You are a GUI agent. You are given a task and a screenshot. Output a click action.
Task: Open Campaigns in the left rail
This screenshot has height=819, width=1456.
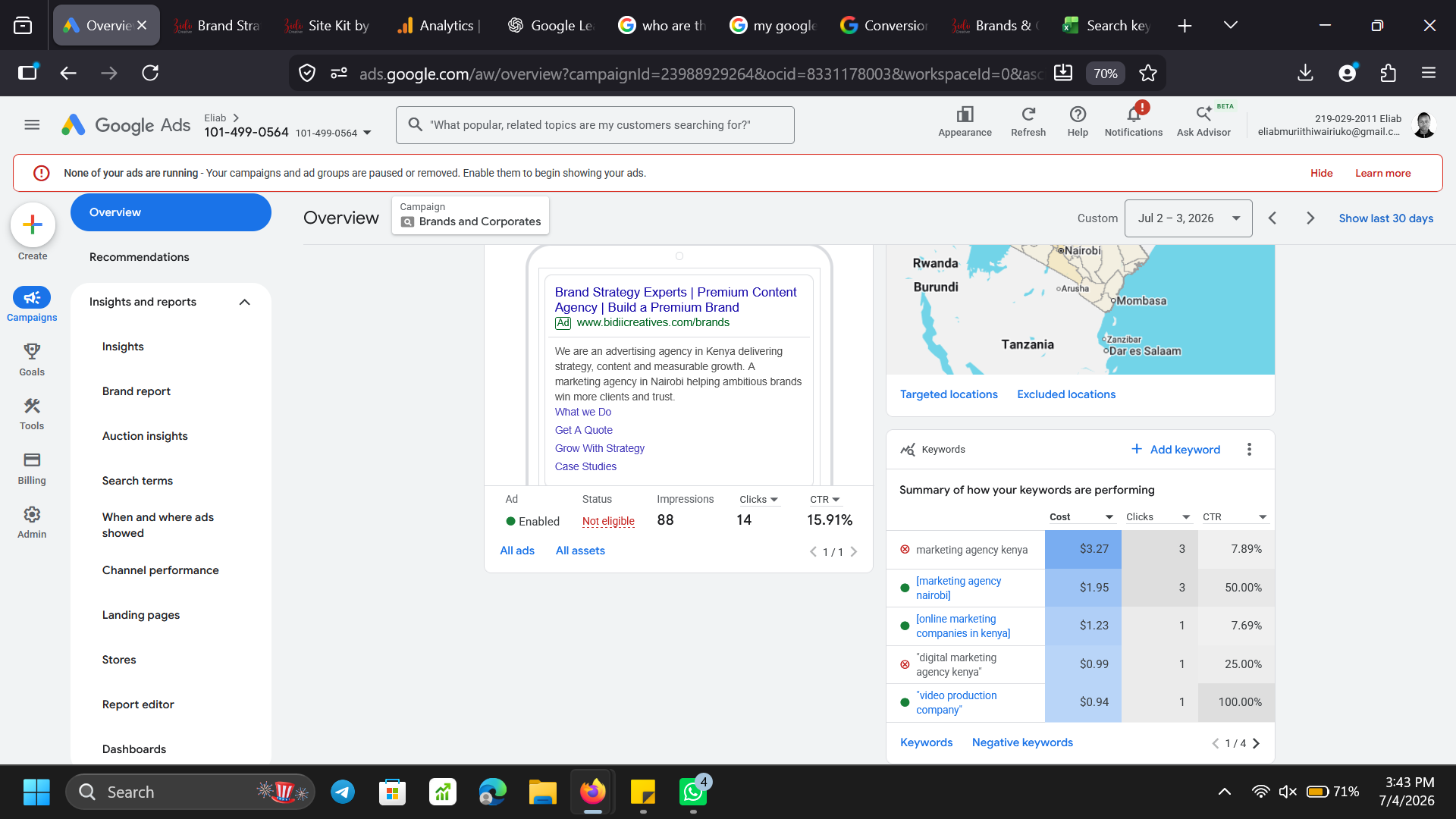tap(32, 305)
